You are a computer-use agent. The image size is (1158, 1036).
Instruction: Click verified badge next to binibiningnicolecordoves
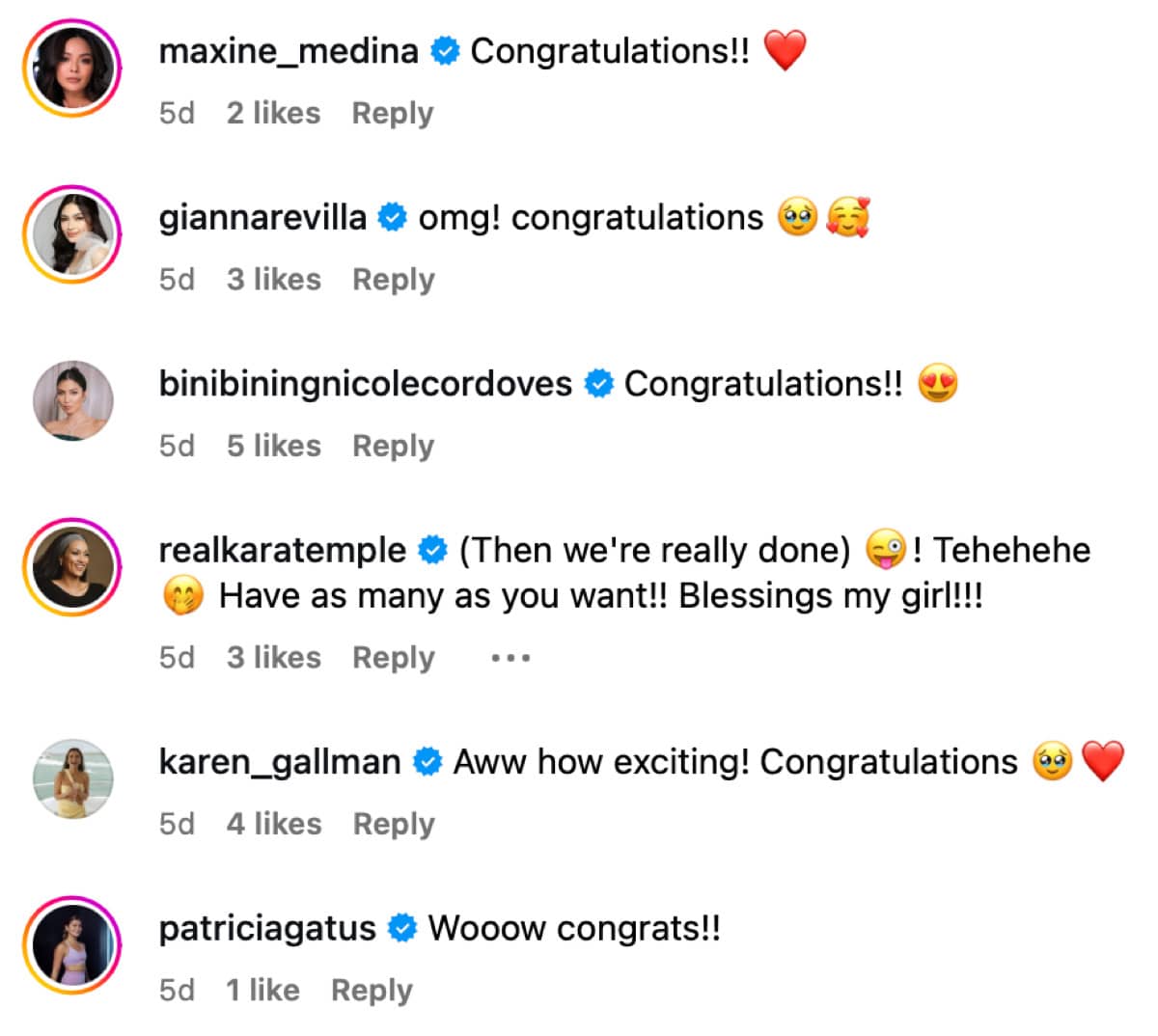598,384
